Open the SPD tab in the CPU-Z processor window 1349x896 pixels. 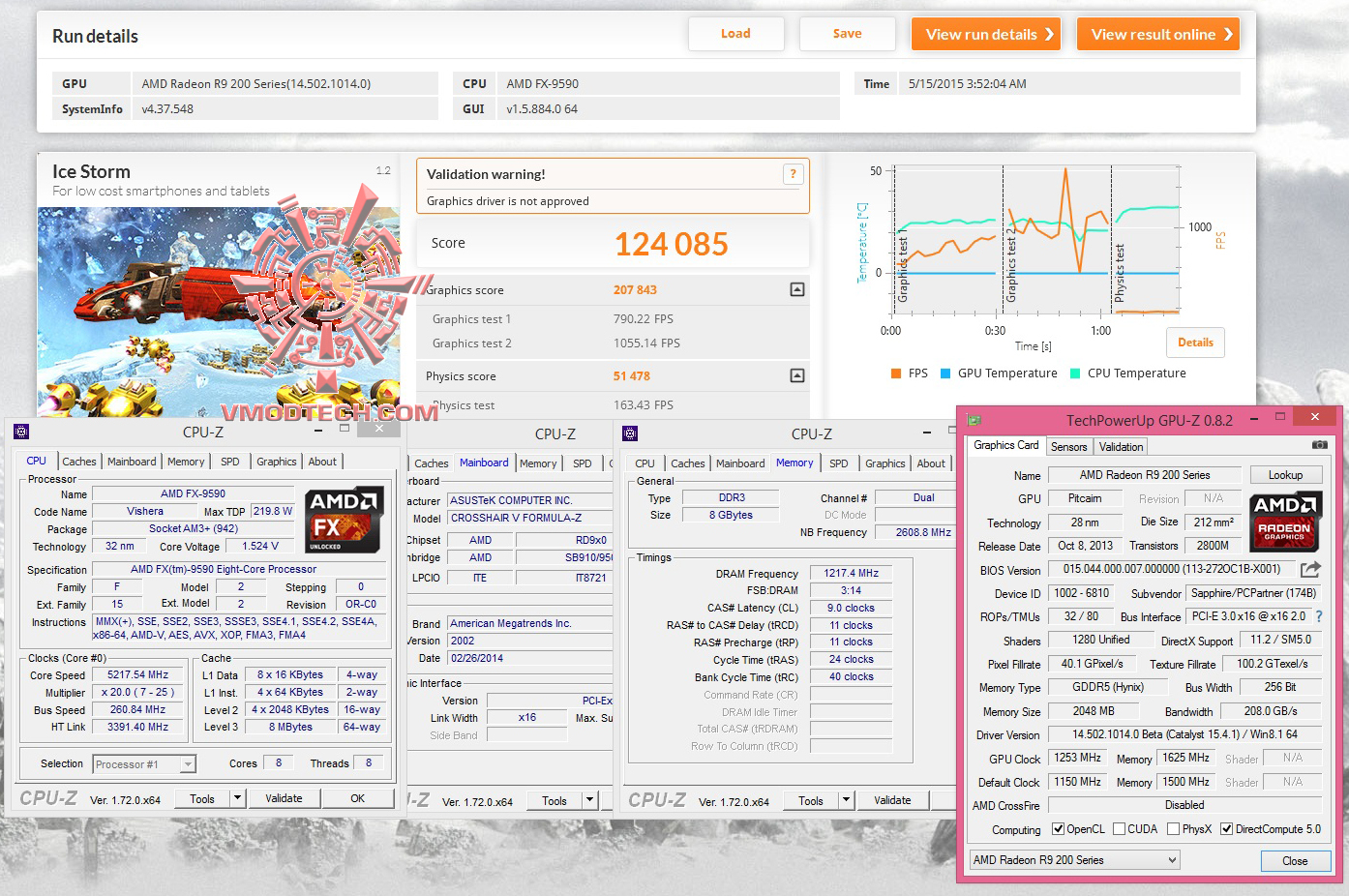coord(230,462)
